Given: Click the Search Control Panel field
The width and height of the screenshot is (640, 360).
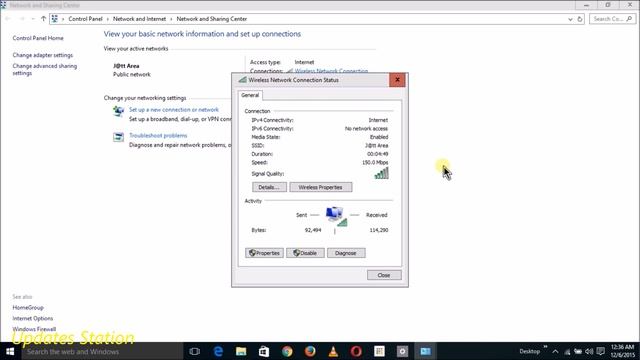Looking at the screenshot, I should click(613, 19).
